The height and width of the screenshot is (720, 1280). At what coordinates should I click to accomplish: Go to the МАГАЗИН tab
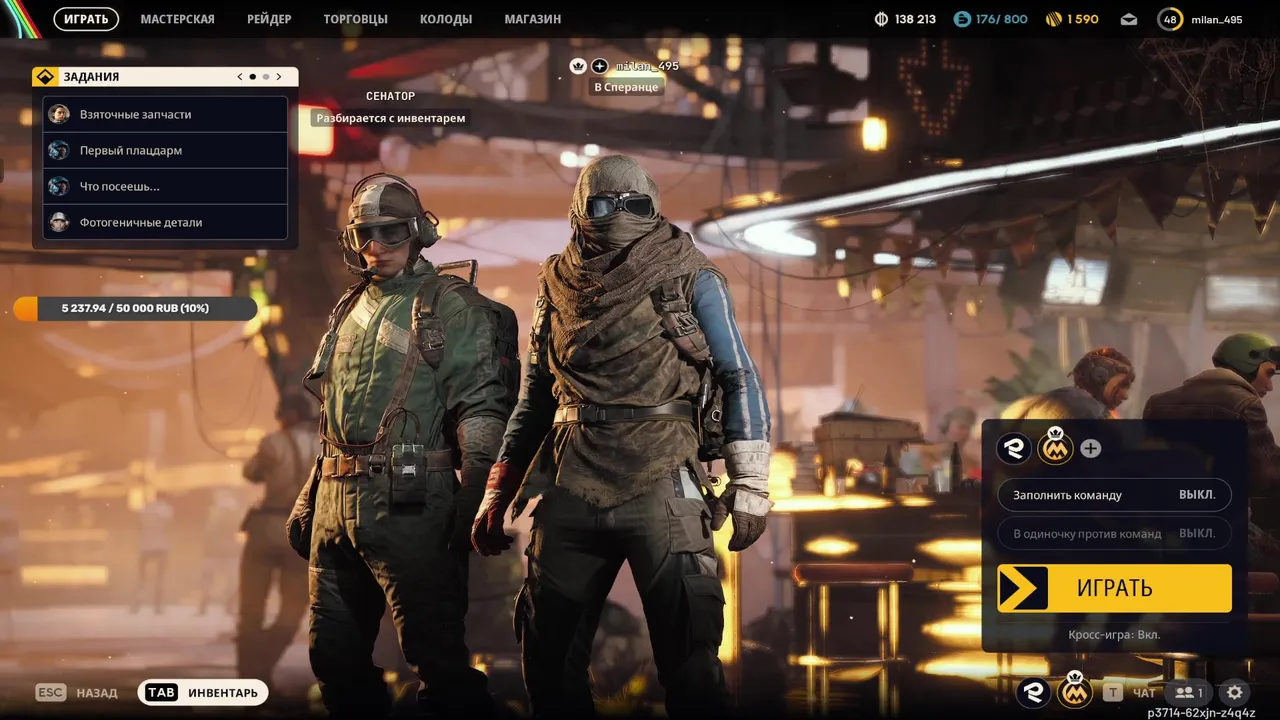(533, 19)
